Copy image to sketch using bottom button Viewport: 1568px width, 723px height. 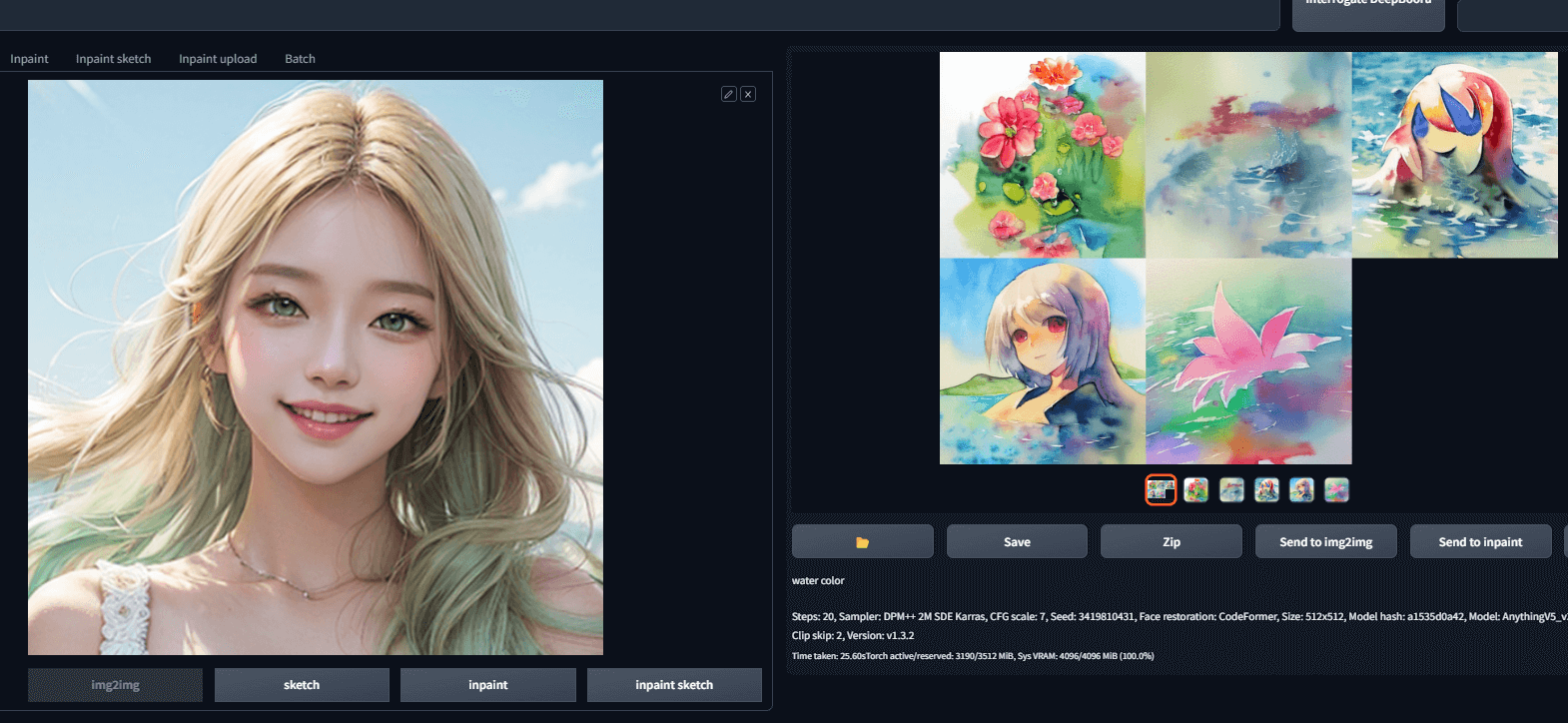pyautogui.click(x=302, y=685)
